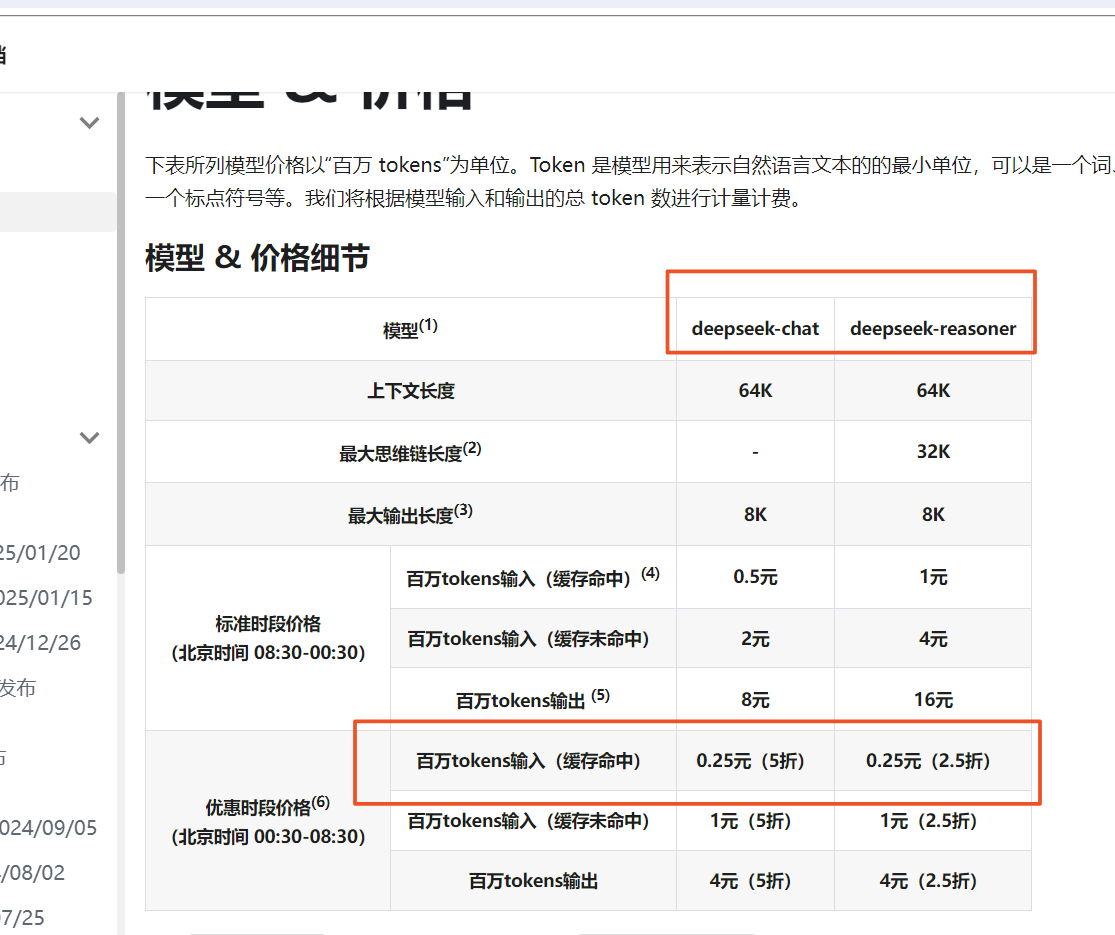Open the sidebar news entry dated 24/12/26
Screen dimensions: 1115x935
(x=41, y=643)
